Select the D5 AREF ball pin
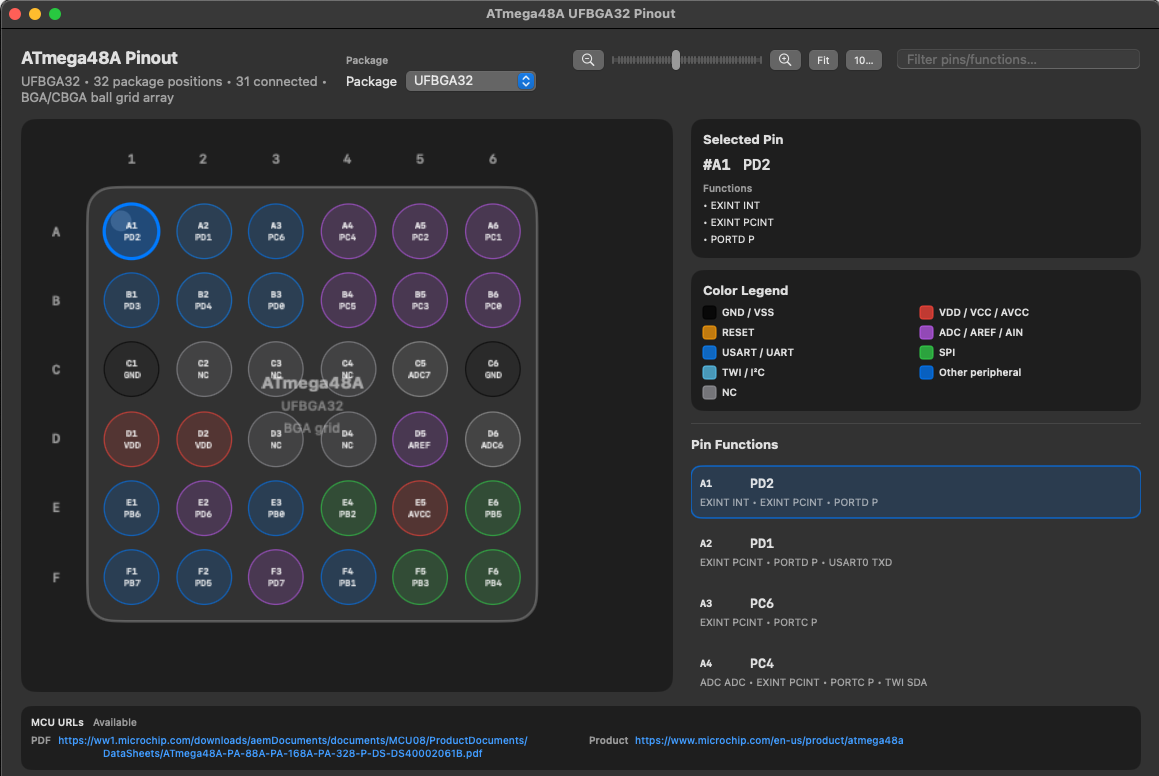1159x776 pixels. (420, 439)
